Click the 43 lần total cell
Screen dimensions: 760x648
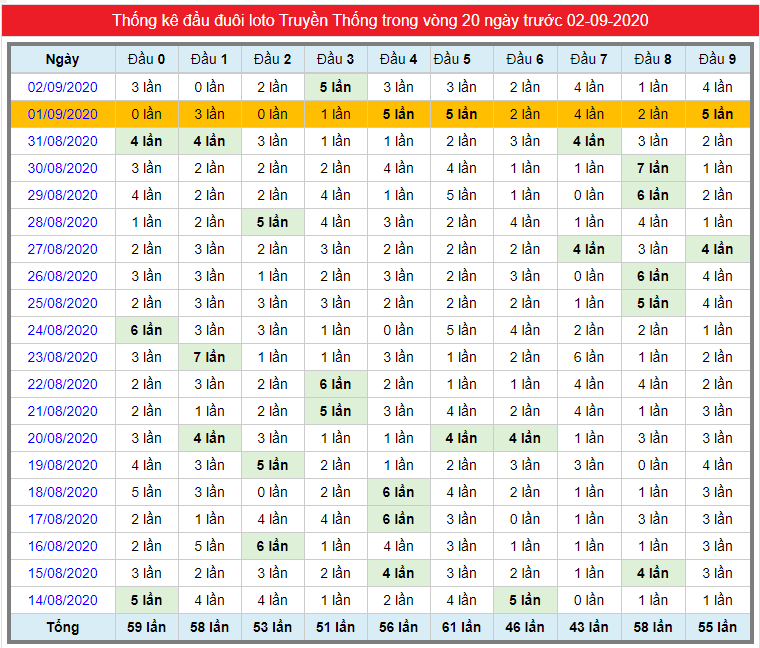point(589,627)
